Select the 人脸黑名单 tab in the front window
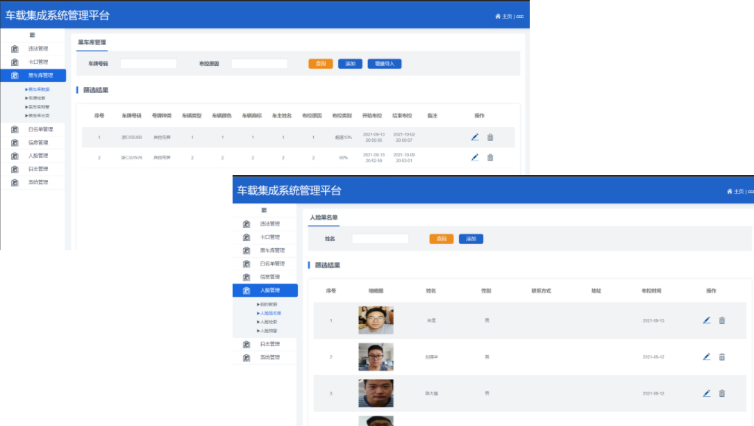 [323, 217]
